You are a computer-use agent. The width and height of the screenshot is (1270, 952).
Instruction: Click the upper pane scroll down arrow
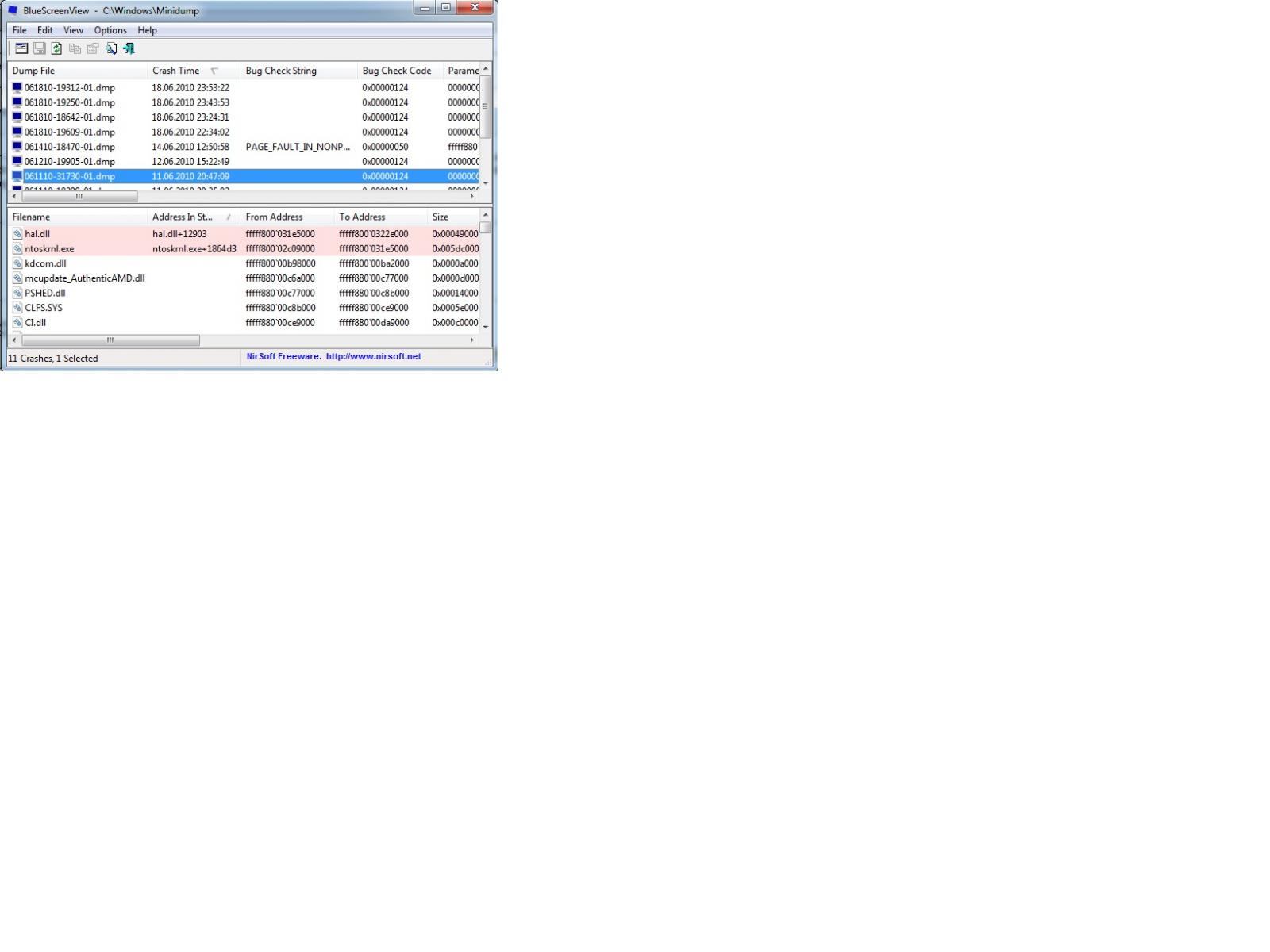click(485, 183)
